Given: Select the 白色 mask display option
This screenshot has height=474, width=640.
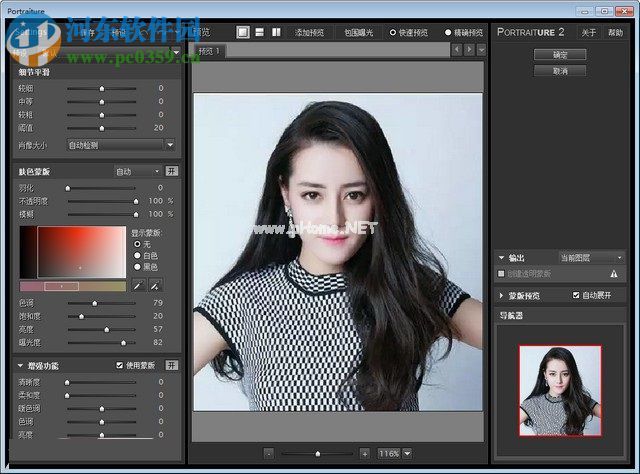Looking at the screenshot, I should coord(136,255).
